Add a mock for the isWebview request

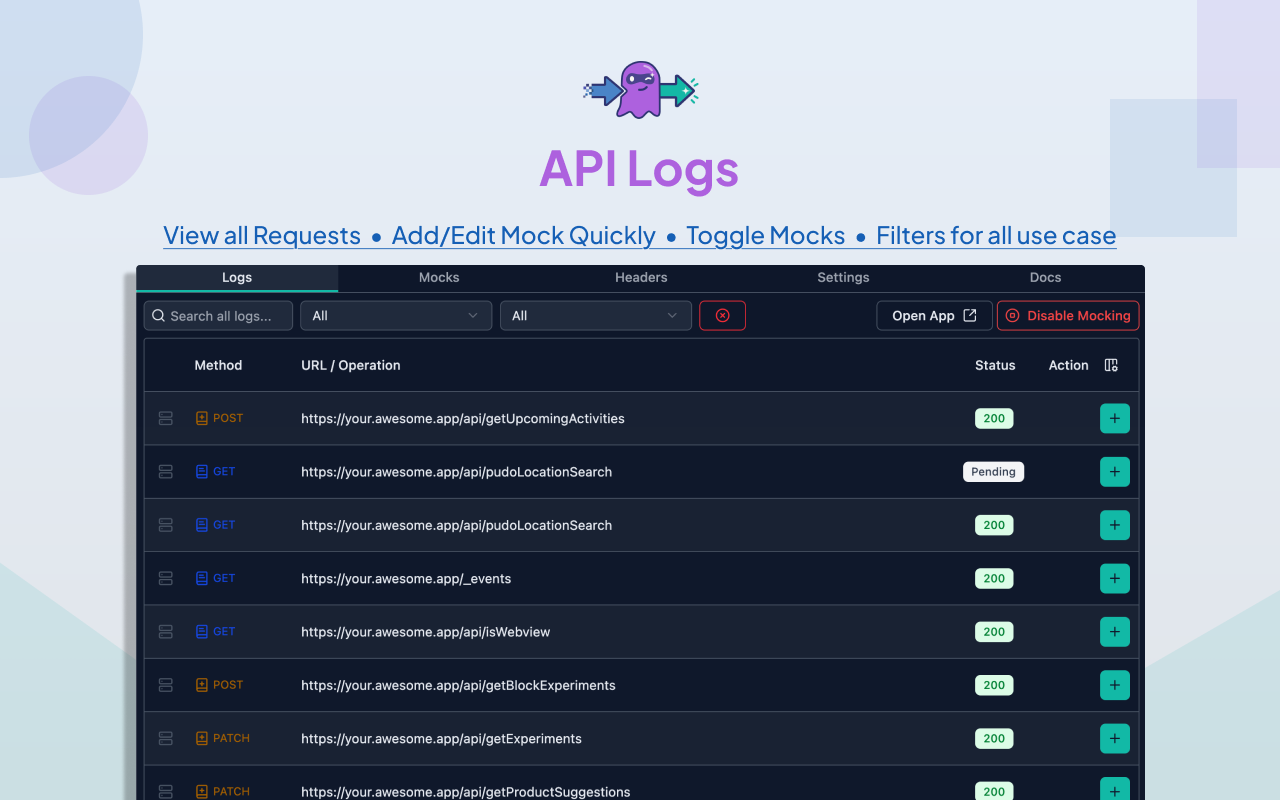coord(1115,632)
